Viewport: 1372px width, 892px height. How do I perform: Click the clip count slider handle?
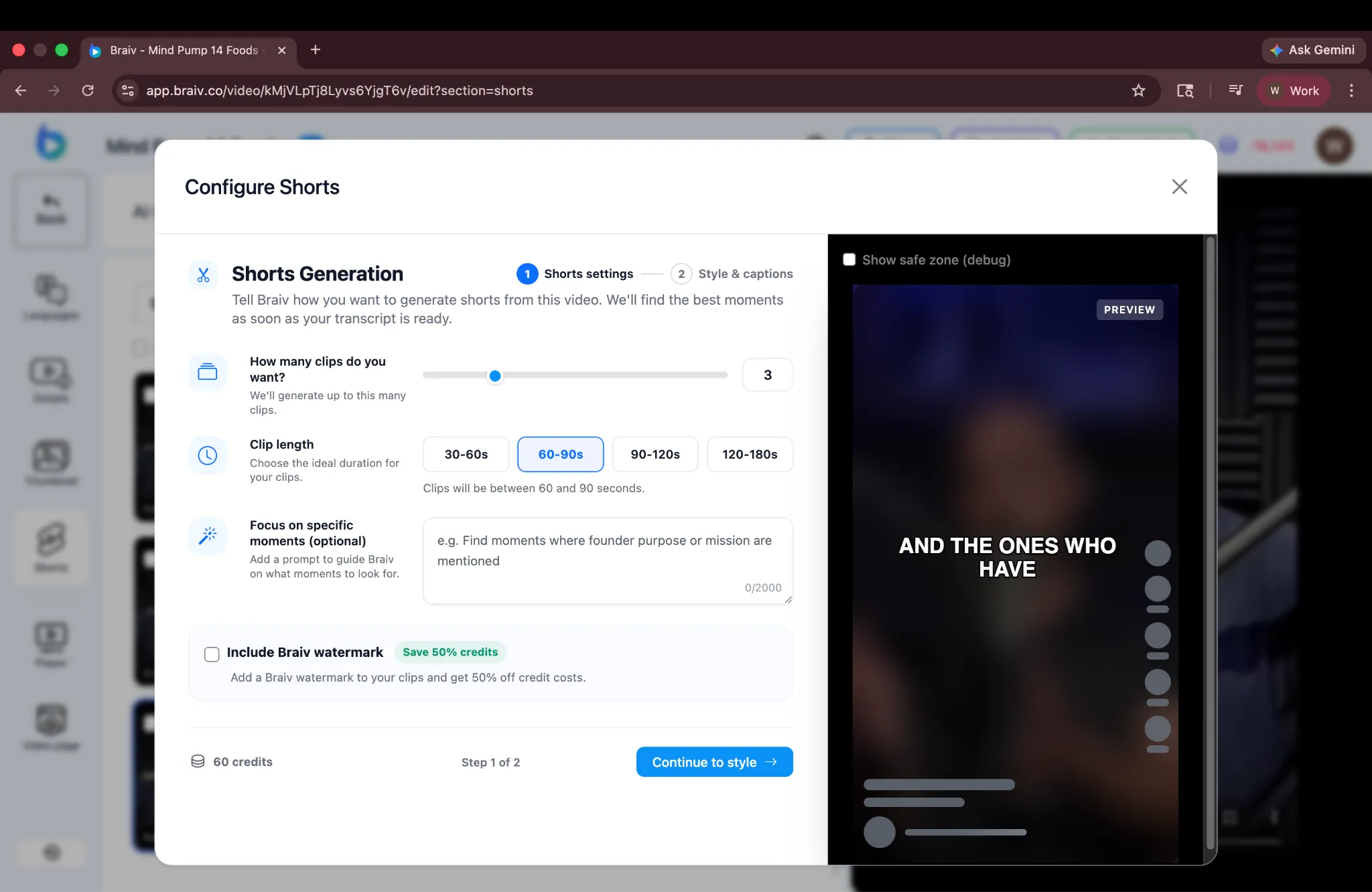pyautogui.click(x=495, y=376)
